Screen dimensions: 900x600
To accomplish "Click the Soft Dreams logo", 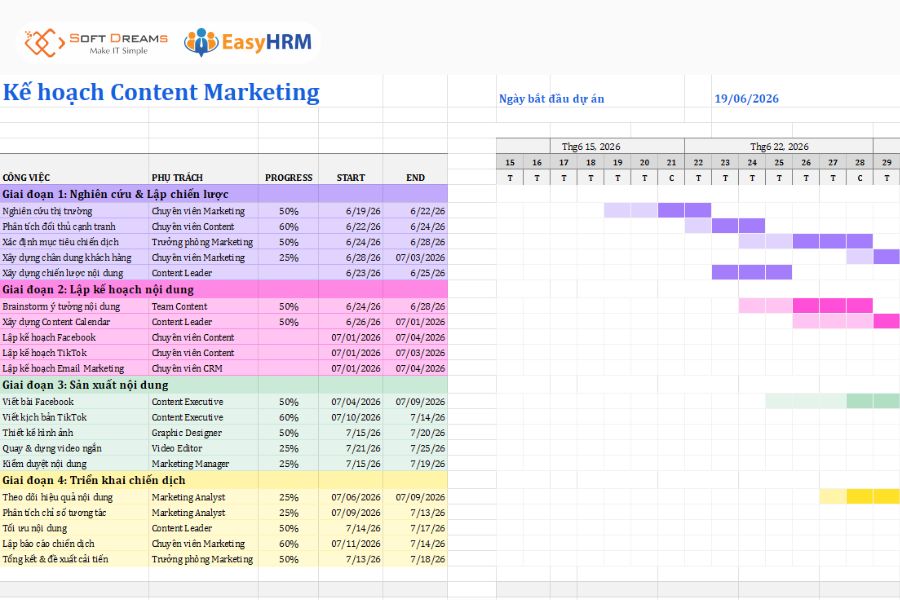I will click(x=96, y=43).
